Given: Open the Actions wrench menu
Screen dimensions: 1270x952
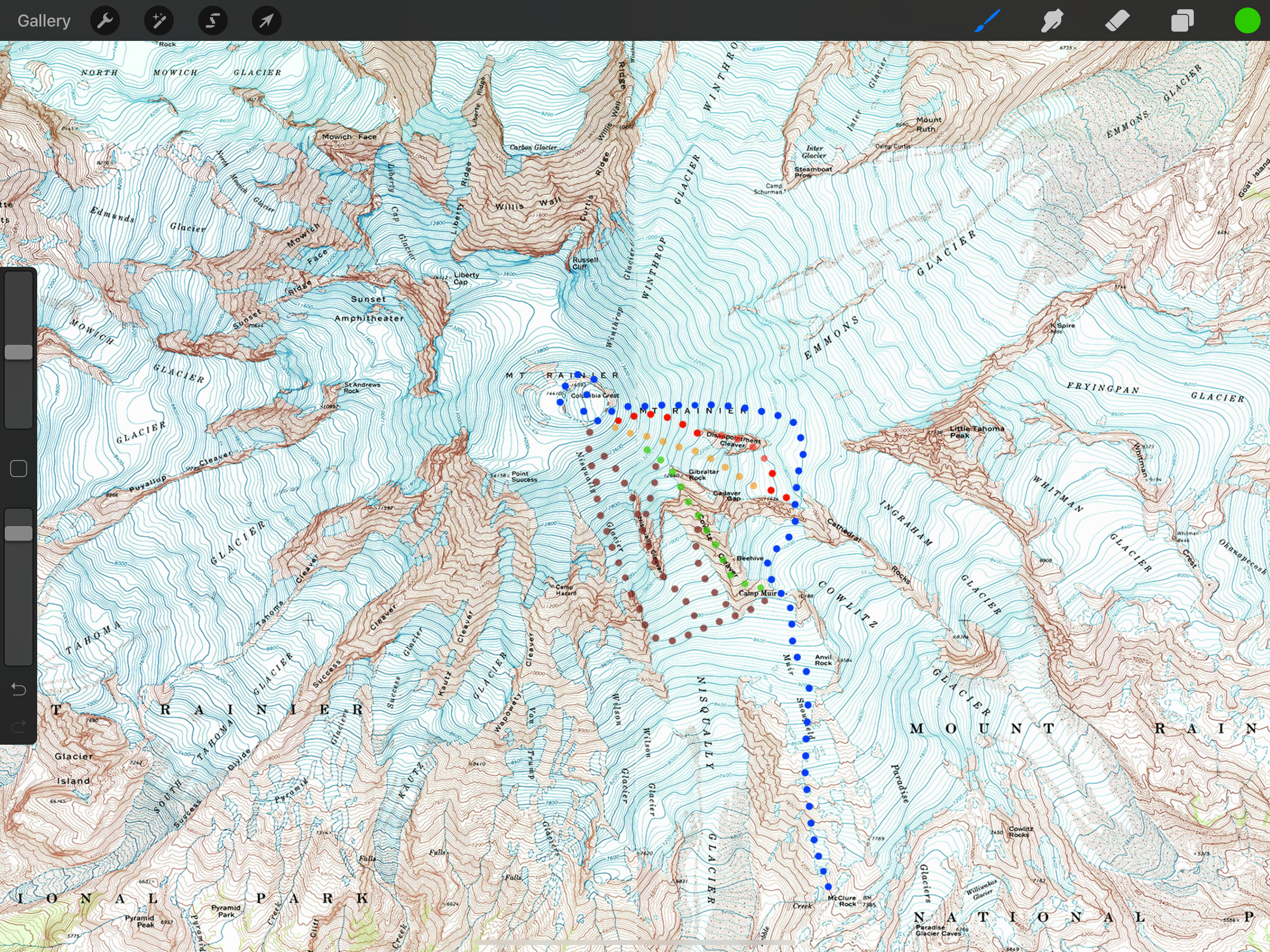Looking at the screenshot, I should [105, 21].
